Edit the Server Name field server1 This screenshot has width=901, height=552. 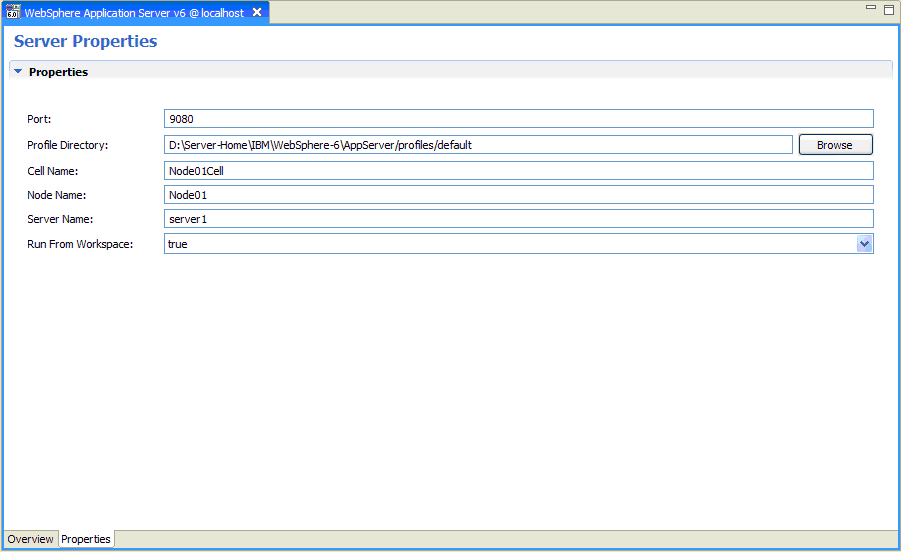tap(518, 219)
